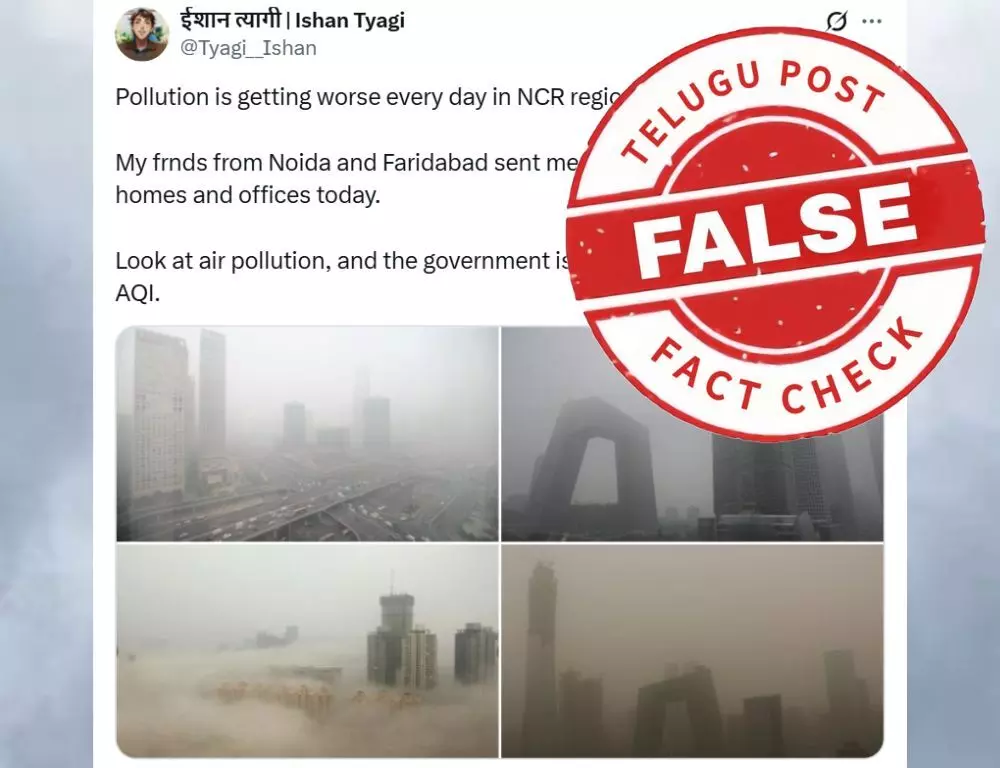
Task: Open the @Tyagi__Ishan handle link
Action: pos(248,48)
